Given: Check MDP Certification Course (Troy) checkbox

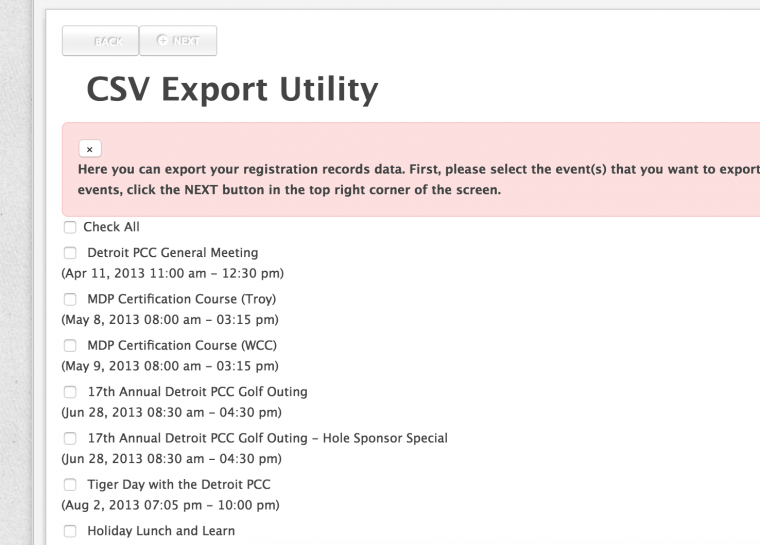Looking at the screenshot, I should click(x=70, y=299).
